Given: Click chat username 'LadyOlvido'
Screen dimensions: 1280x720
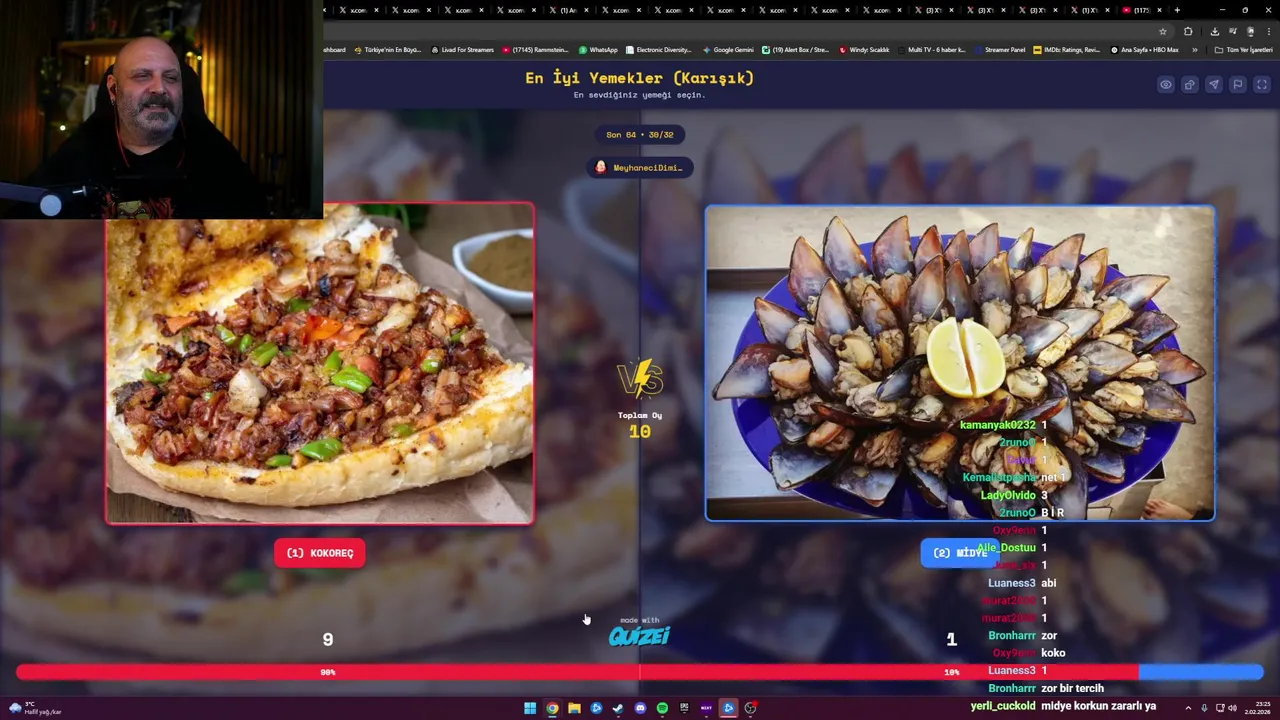Looking at the screenshot, I should coord(1008,495).
